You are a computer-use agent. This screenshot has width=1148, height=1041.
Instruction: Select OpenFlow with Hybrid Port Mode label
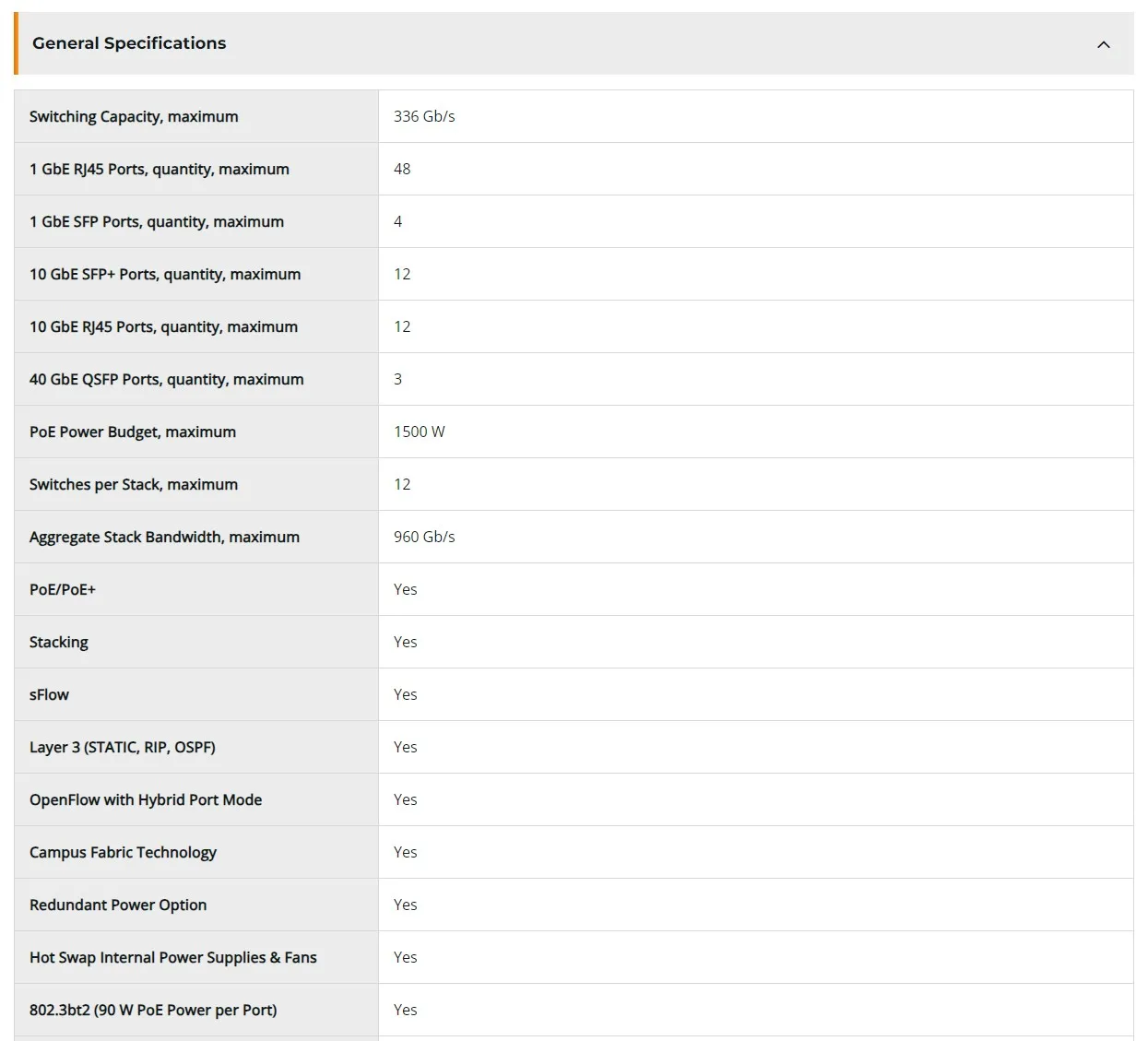tap(146, 799)
